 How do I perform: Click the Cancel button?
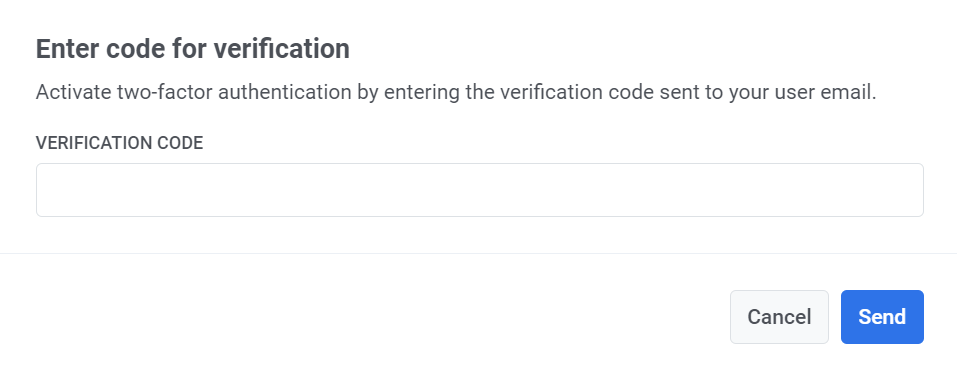pos(779,317)
